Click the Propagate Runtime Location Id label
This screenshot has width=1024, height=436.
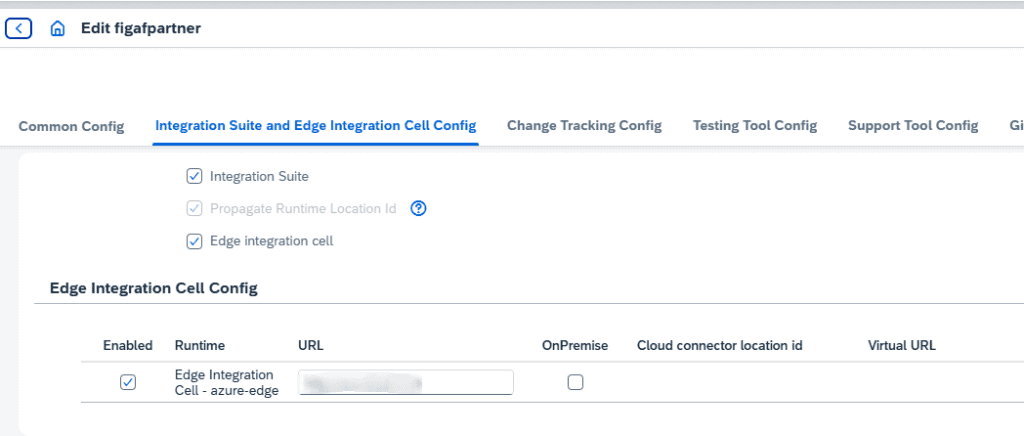pos(303,209)
